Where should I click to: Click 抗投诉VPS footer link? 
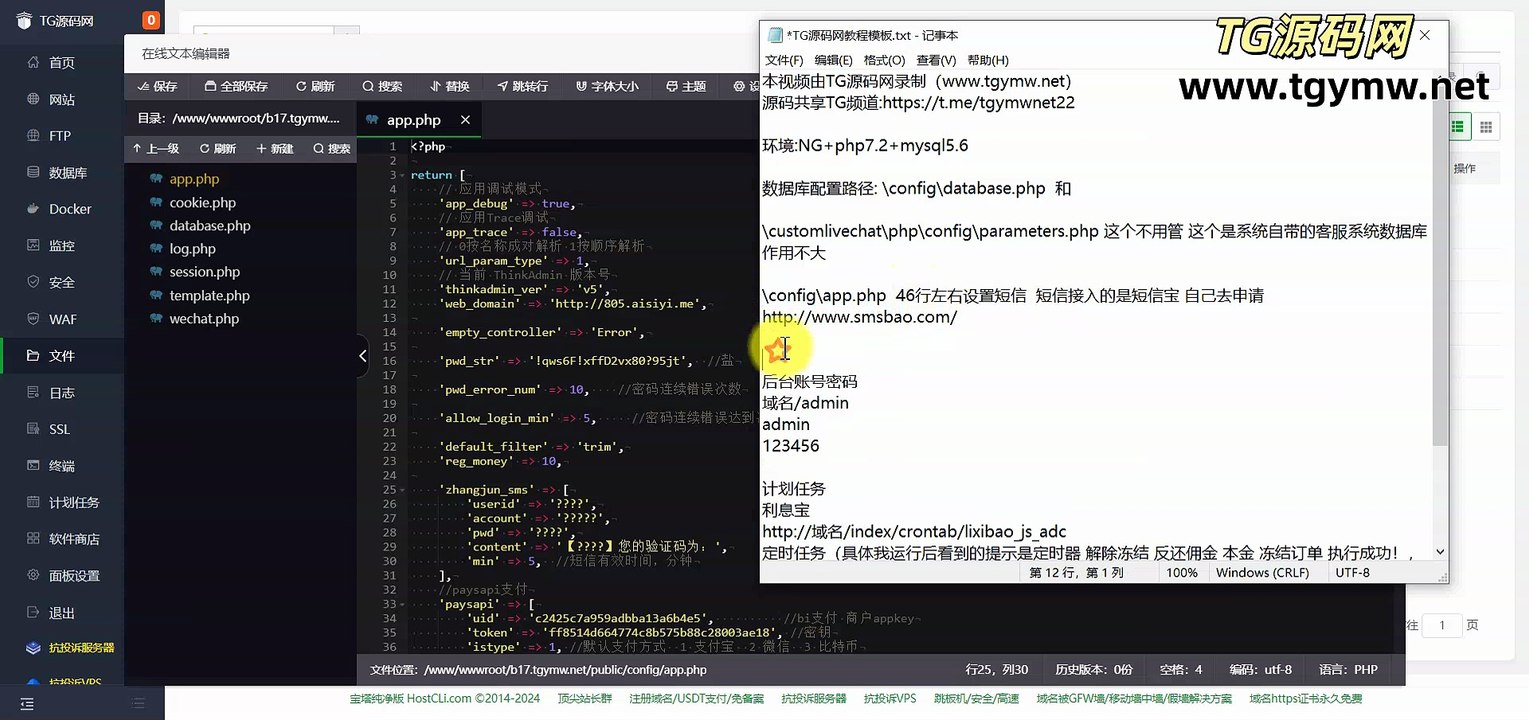[890, 699]
